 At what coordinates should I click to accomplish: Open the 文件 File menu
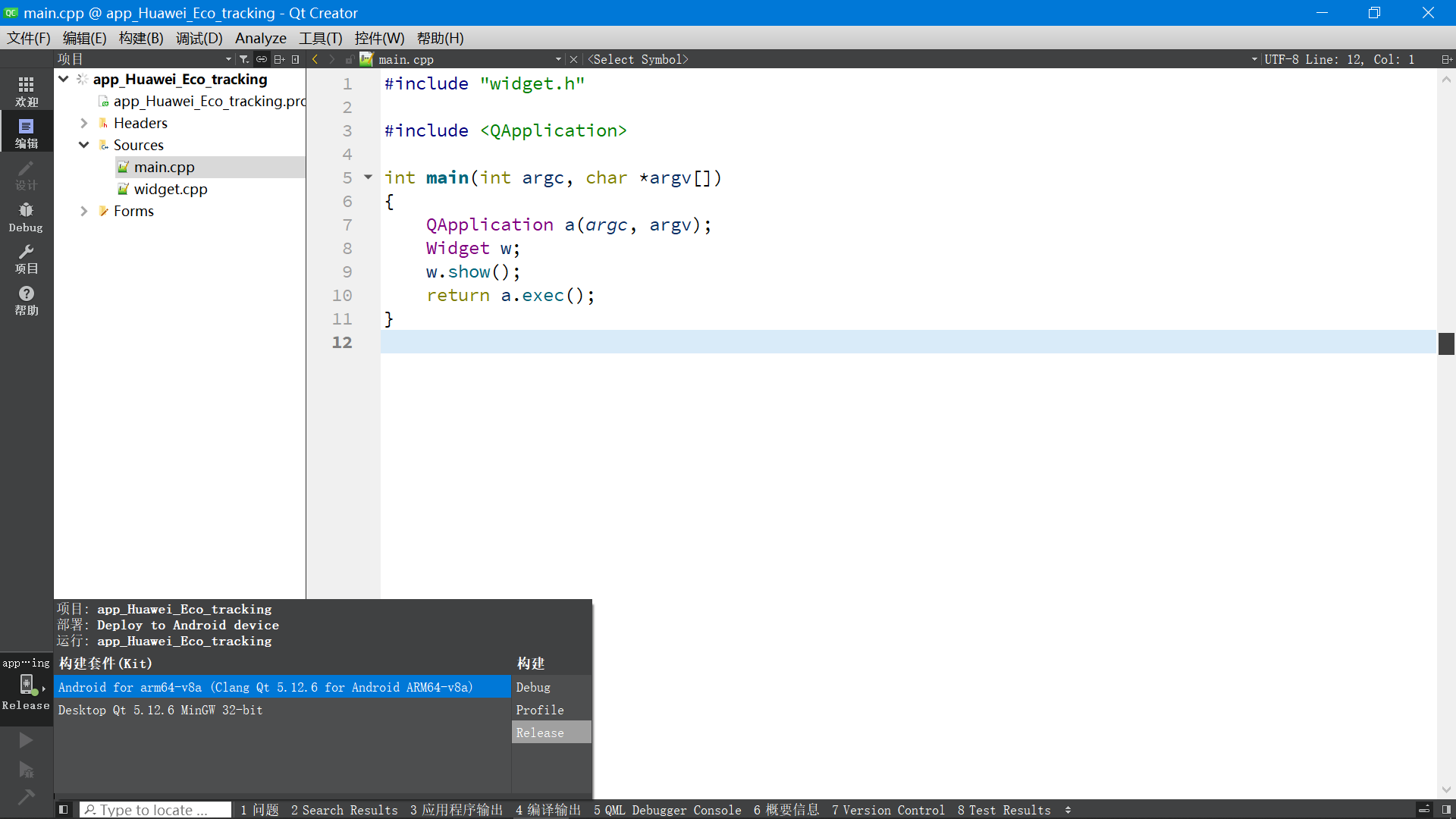pos(30,38)
